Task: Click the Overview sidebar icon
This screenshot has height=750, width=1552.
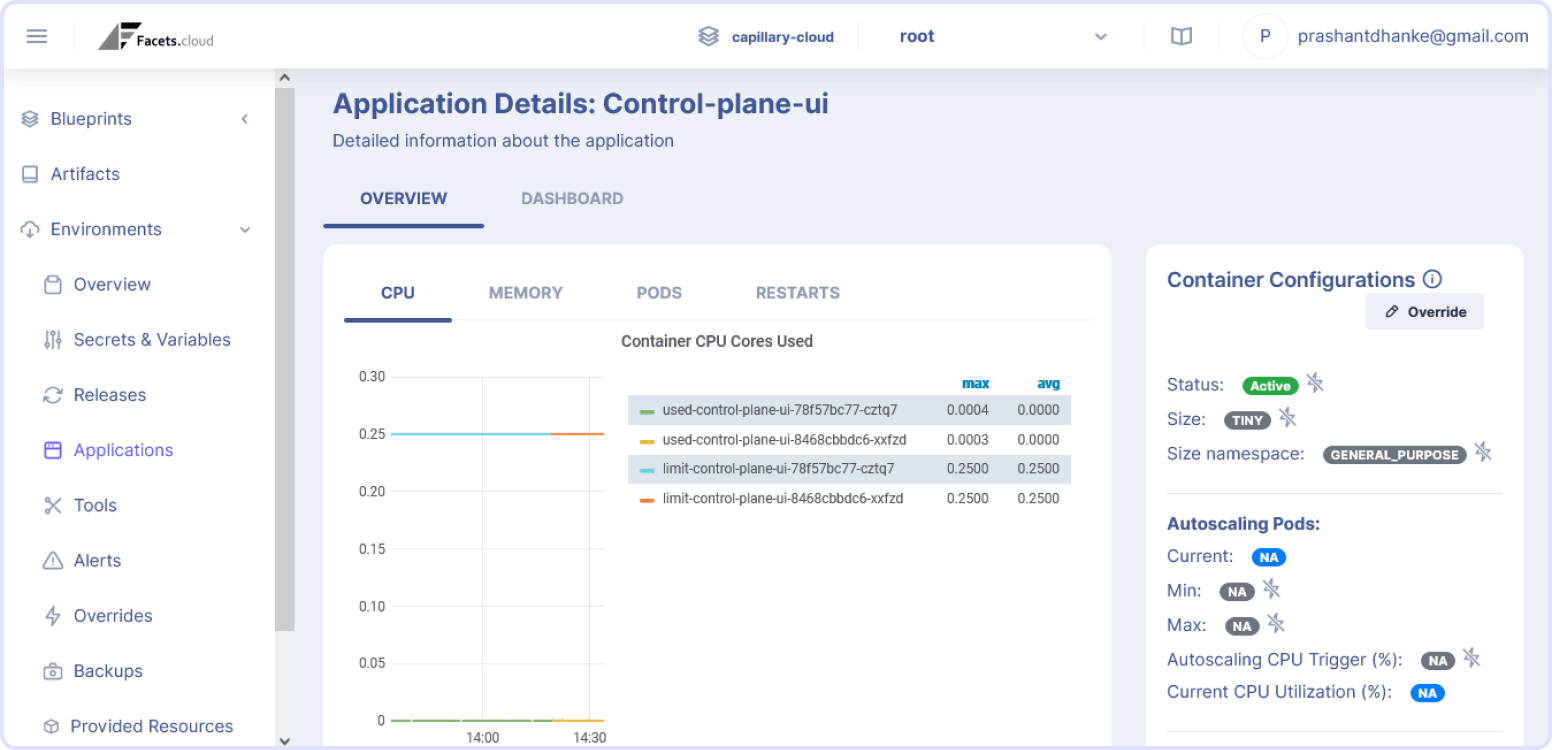Action: tap(53, 285)
